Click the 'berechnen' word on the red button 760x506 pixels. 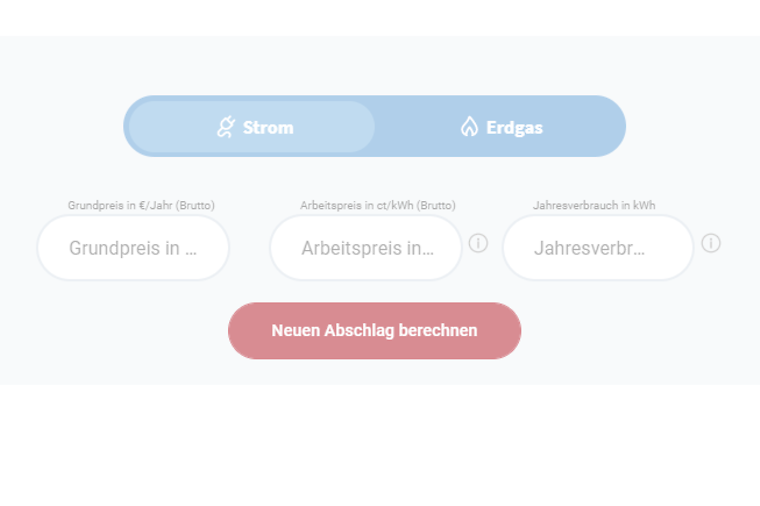438,331
